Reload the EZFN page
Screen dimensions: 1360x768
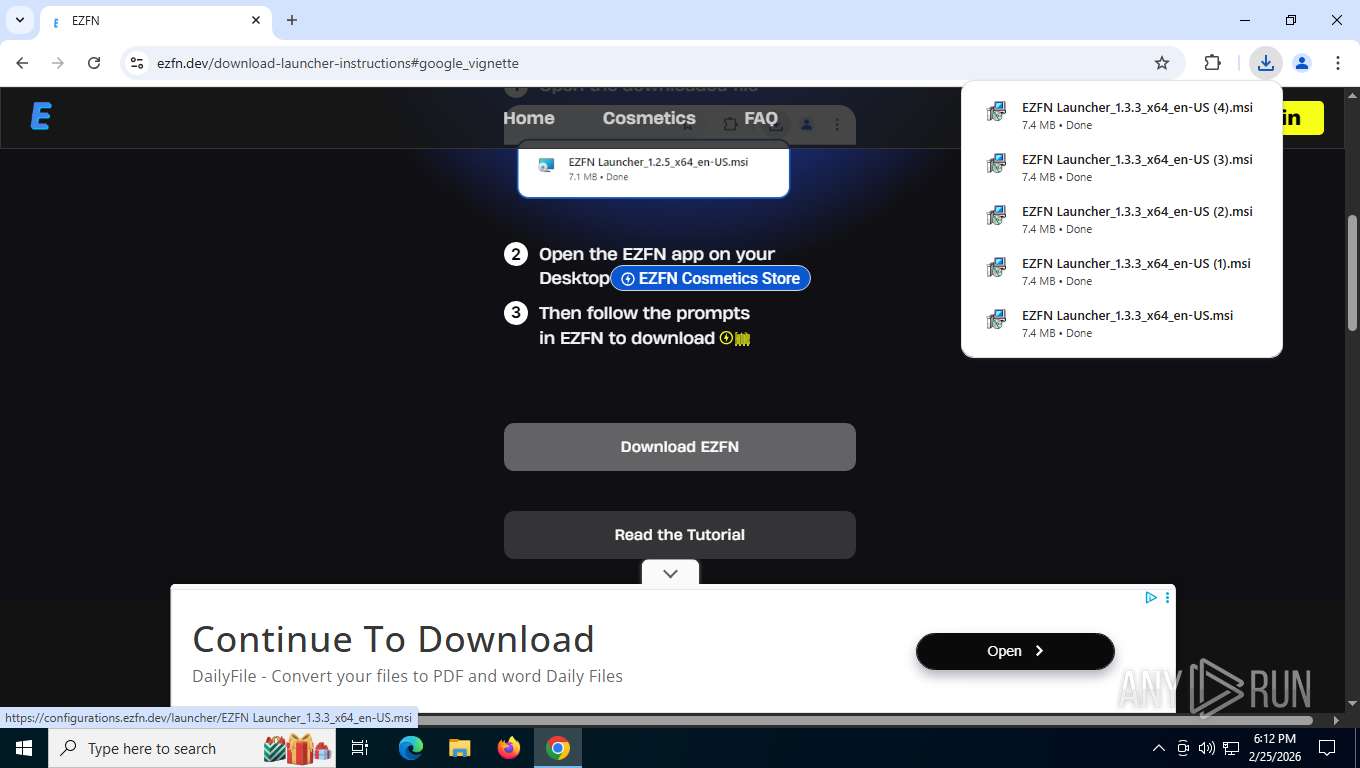[x=94, y=63]
